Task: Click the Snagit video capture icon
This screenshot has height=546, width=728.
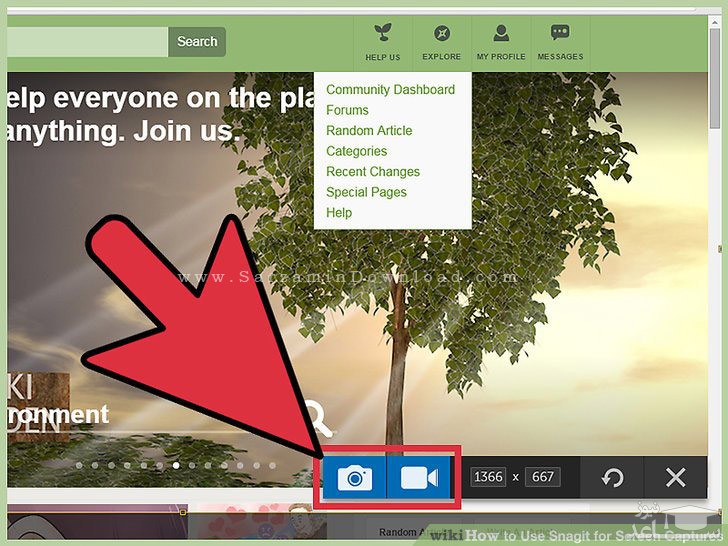Action: pos(419,478)
